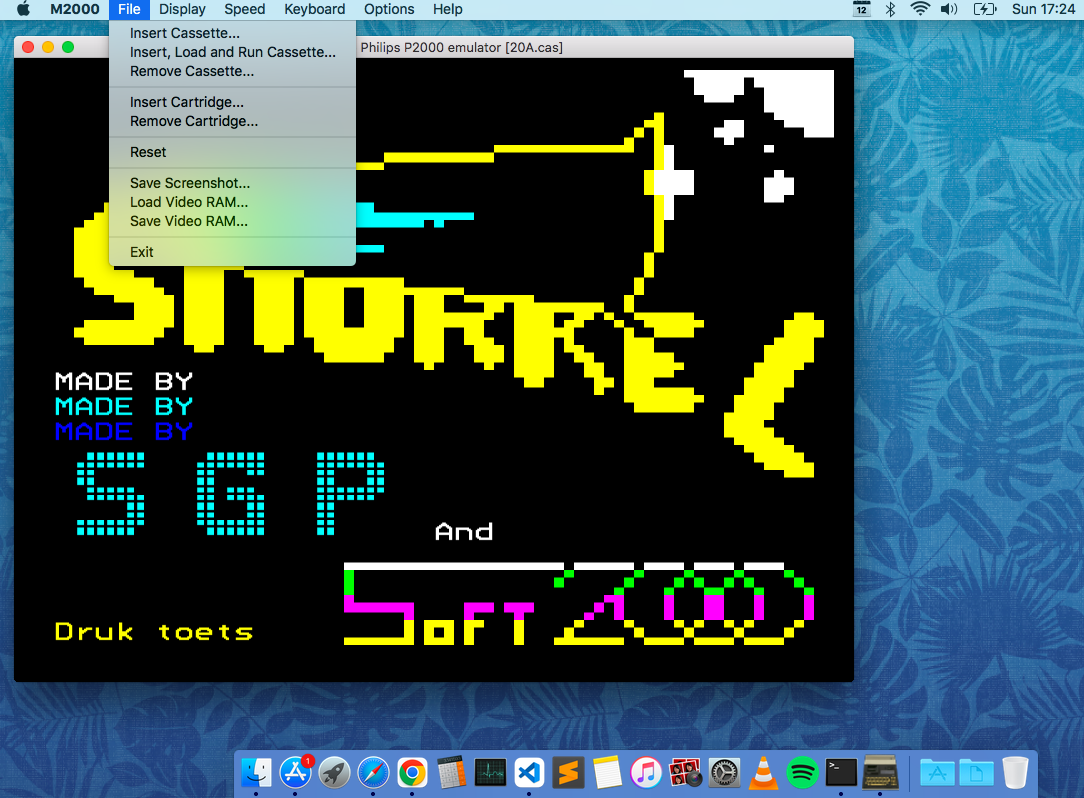Viewport: 1084px width, 798px height.
Task: Open Safari from the dock
Action: click(x=373, y=772)
